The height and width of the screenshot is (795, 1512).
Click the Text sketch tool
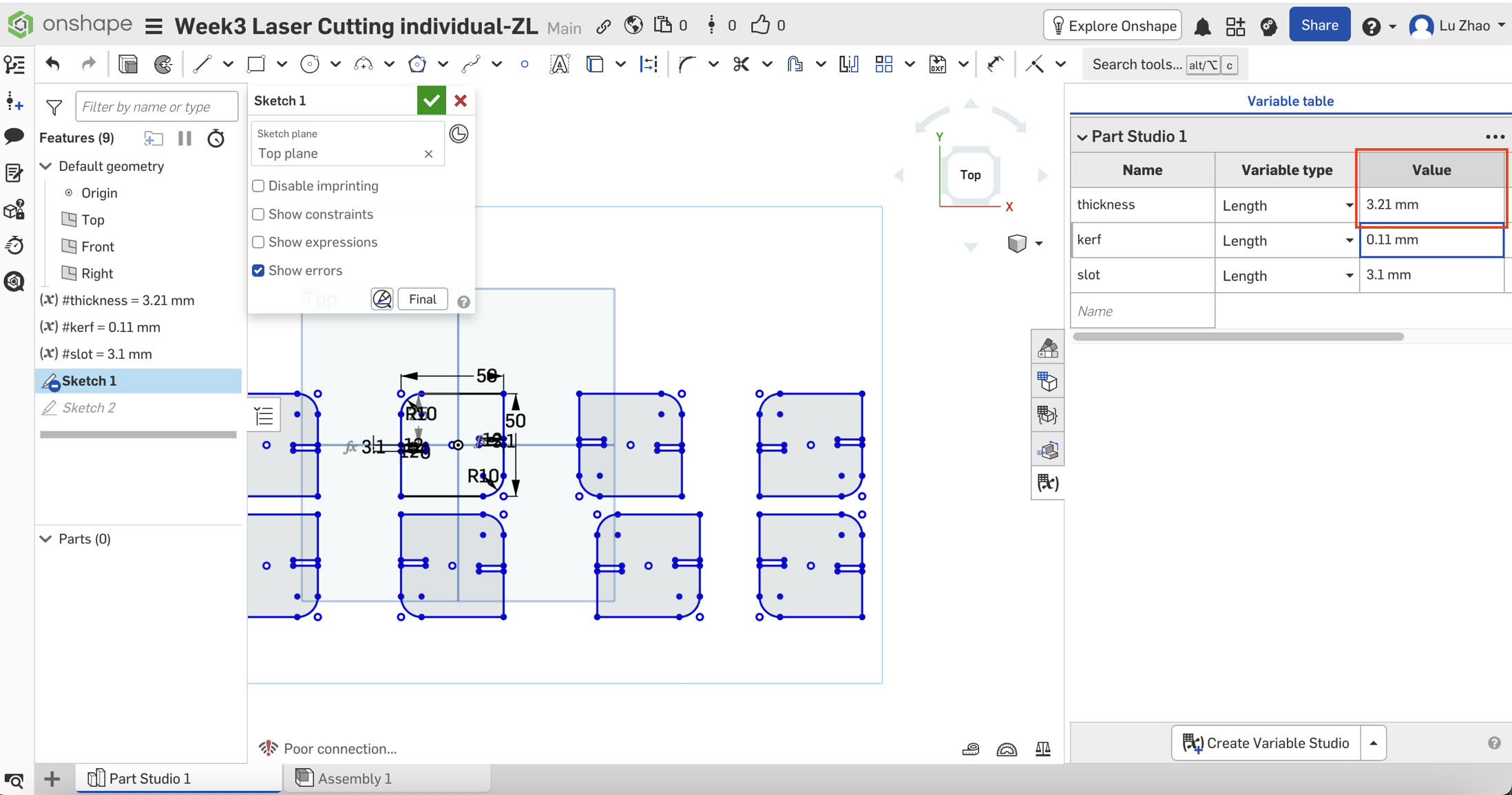pos(559,64)
